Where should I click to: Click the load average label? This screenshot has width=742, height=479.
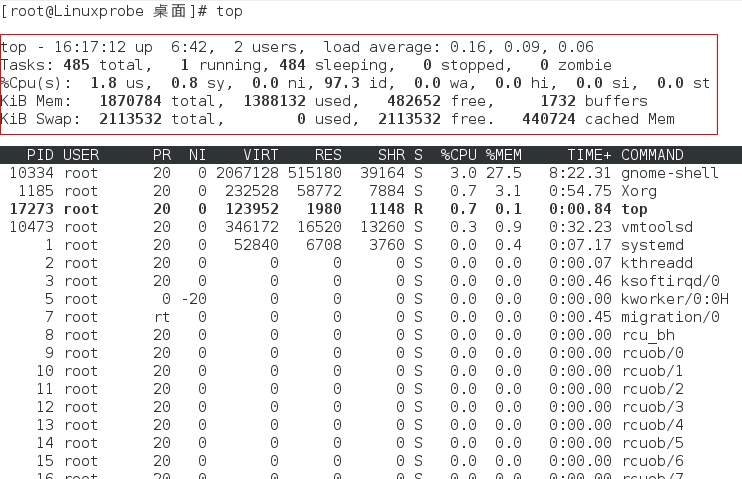click(381, 47)
